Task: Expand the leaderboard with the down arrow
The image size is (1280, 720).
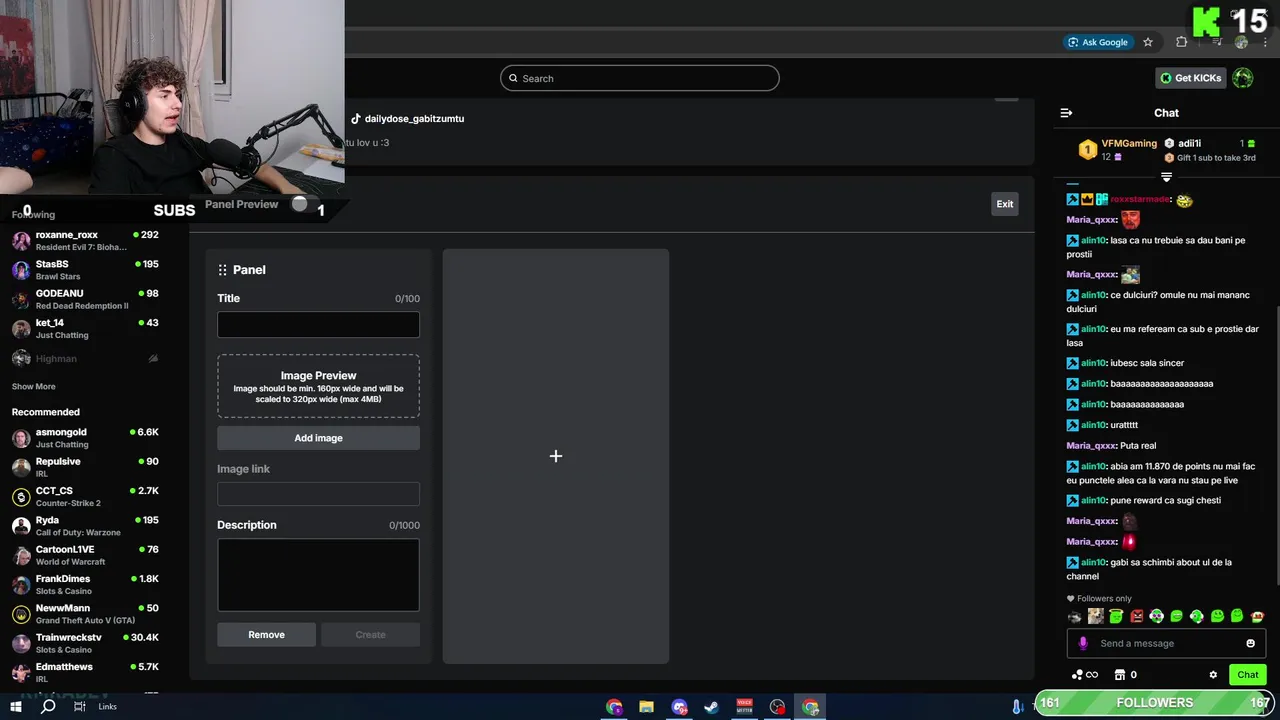Action: (1166, 177)
